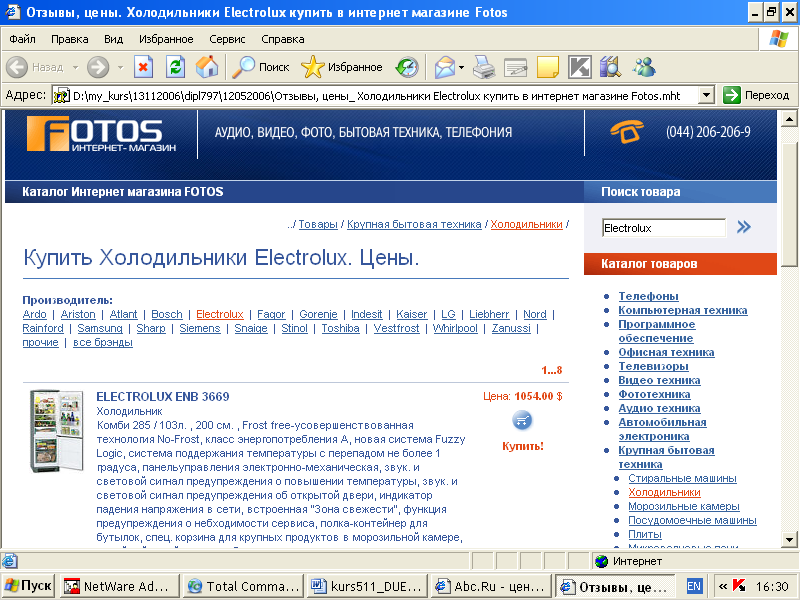
Task: Click the Kaspersky K toolbar icon
Action: click(580, 67)
